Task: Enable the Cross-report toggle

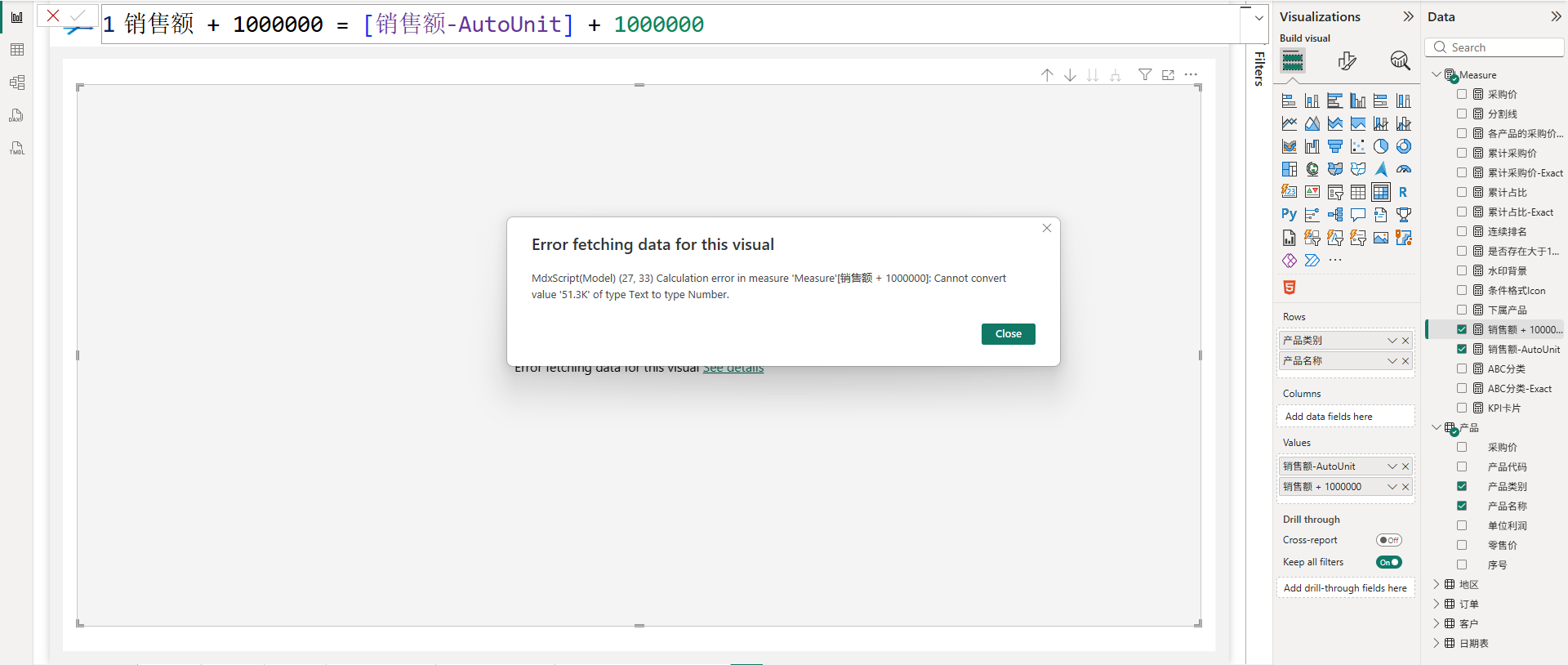Action: 1388,540
